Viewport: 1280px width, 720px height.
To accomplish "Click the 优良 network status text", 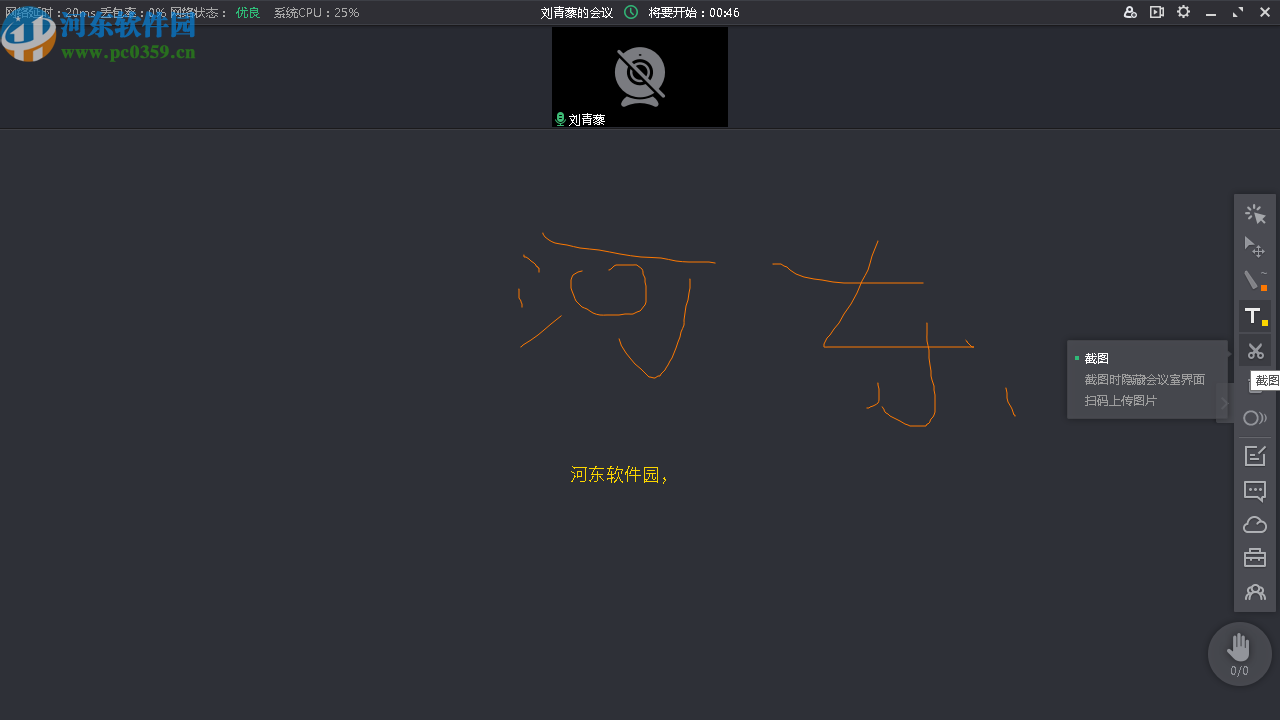I will pyautogui.click(x=247, y=12).
